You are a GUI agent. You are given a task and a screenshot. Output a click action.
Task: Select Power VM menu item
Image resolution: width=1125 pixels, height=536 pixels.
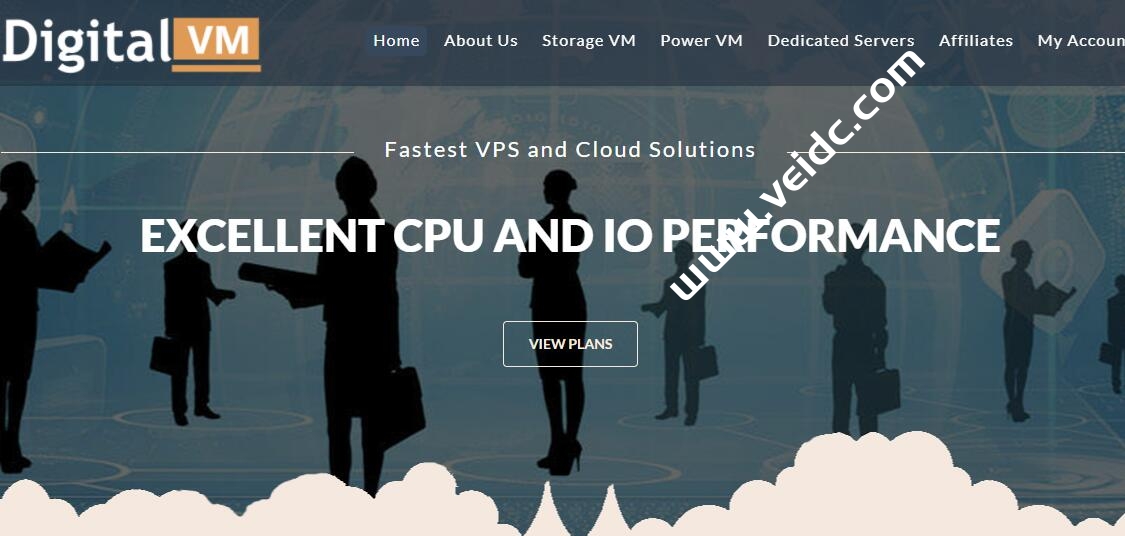[x=701, y=41]
